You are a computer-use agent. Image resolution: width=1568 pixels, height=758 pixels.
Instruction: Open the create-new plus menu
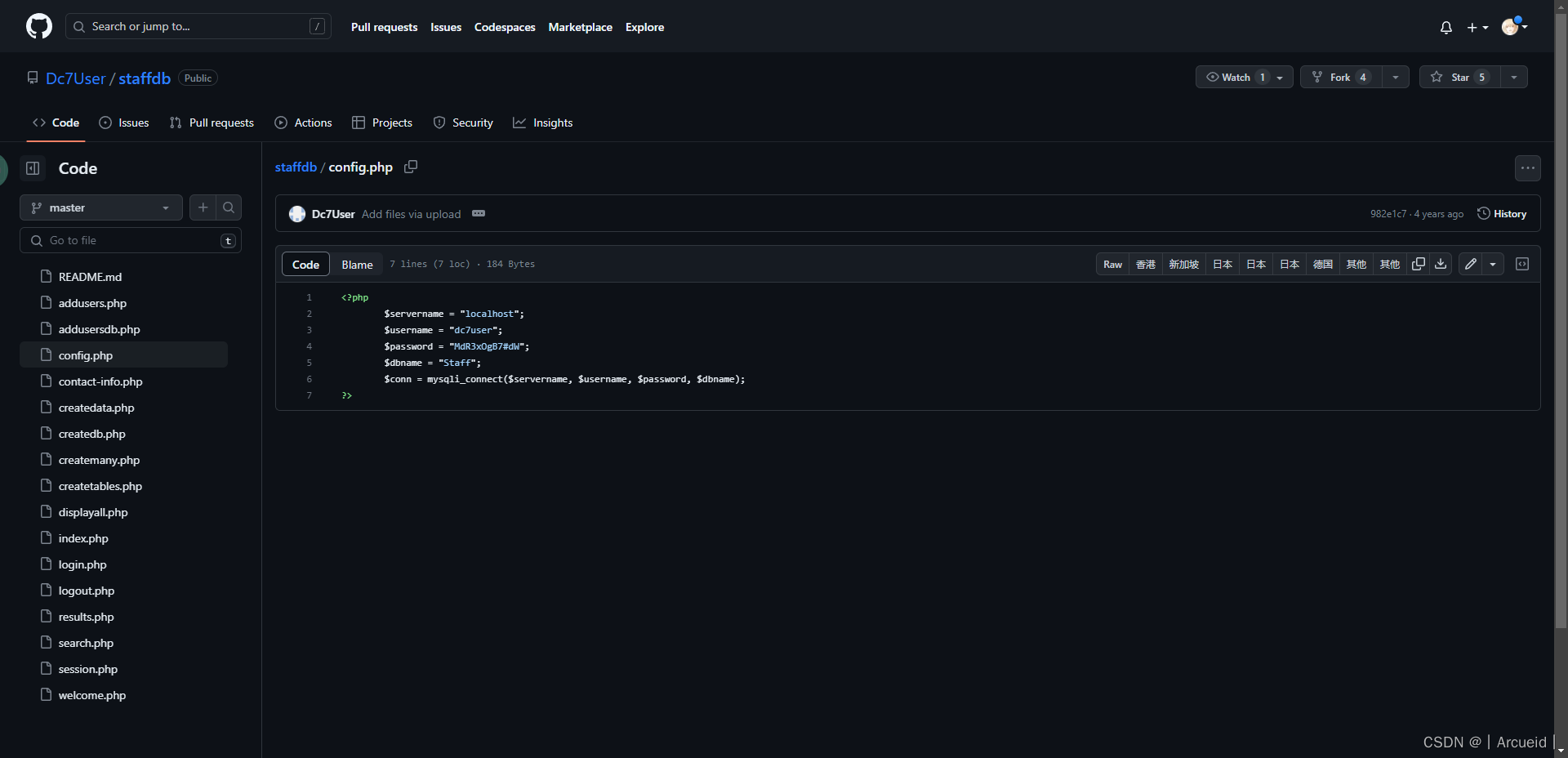coord(1477,28)
